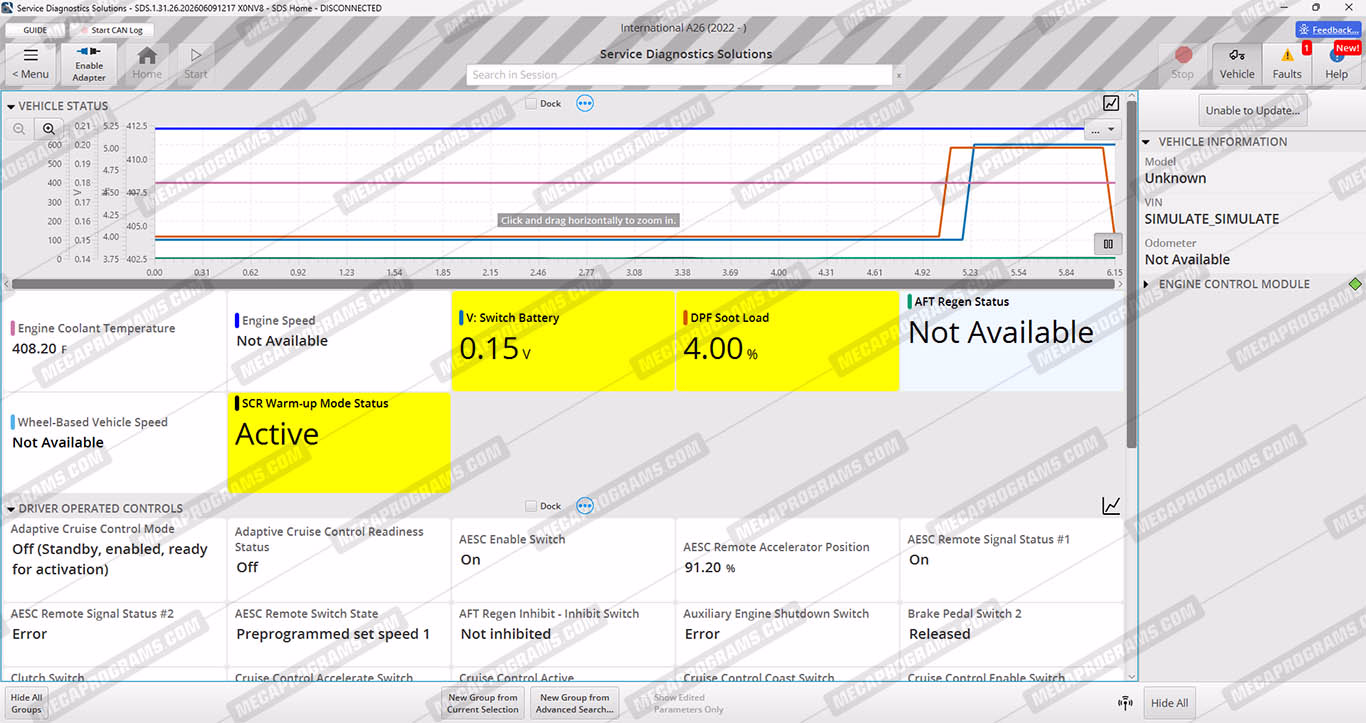Image resolution: width=1366 pixels, height=723 pixels.
Task: Click the Feedback link
Action: click(x=1328, y=30)
